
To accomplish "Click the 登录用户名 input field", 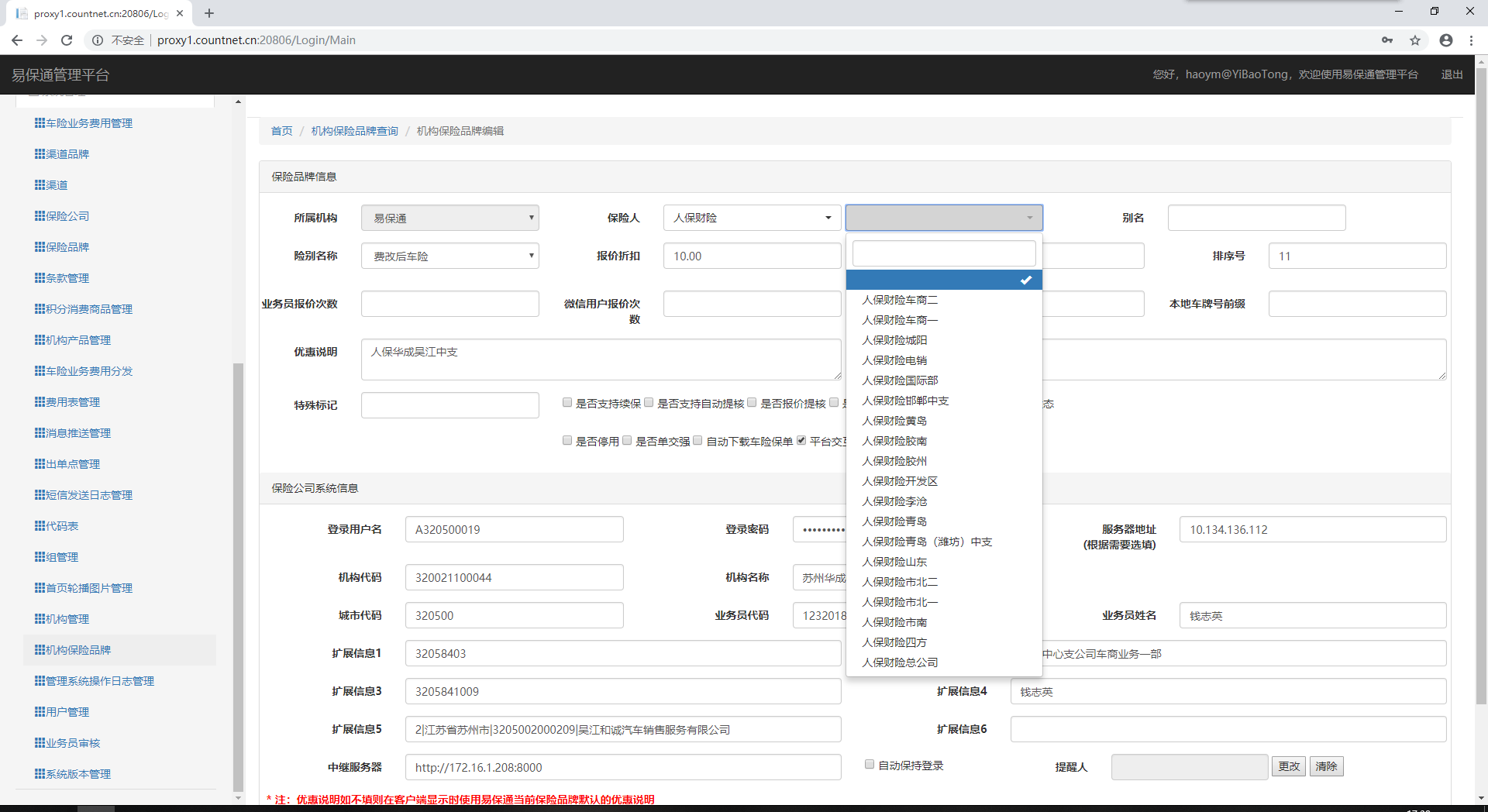I will (x=514, y=529).
